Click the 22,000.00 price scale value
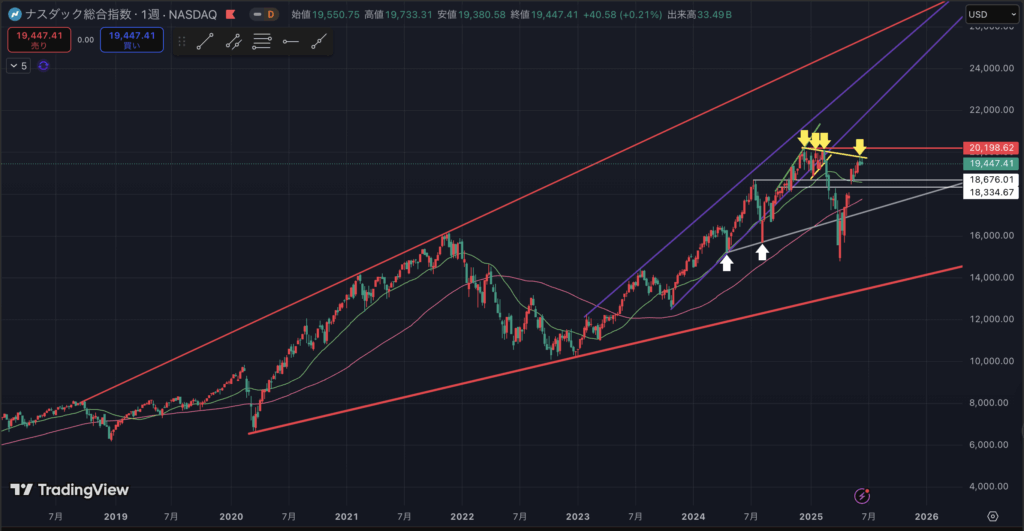 coord(991,110)
